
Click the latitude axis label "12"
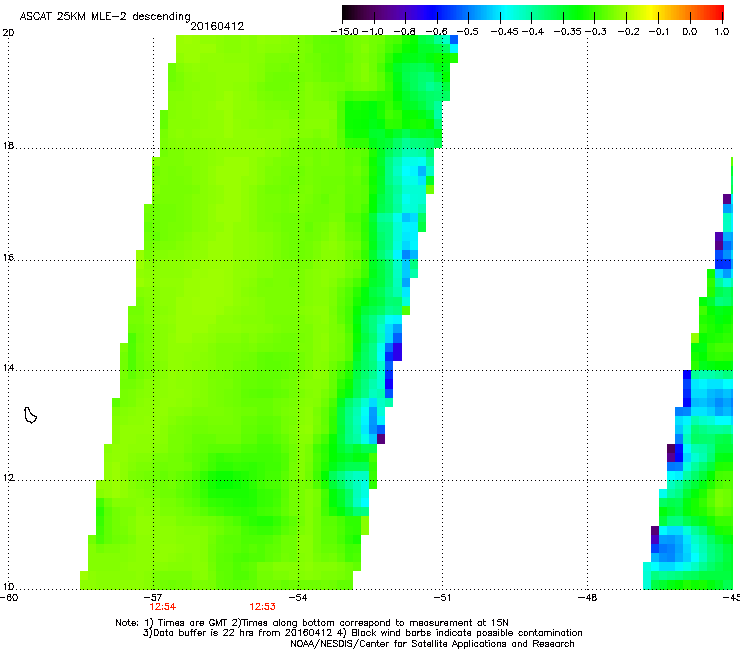[x=8, y=478]
